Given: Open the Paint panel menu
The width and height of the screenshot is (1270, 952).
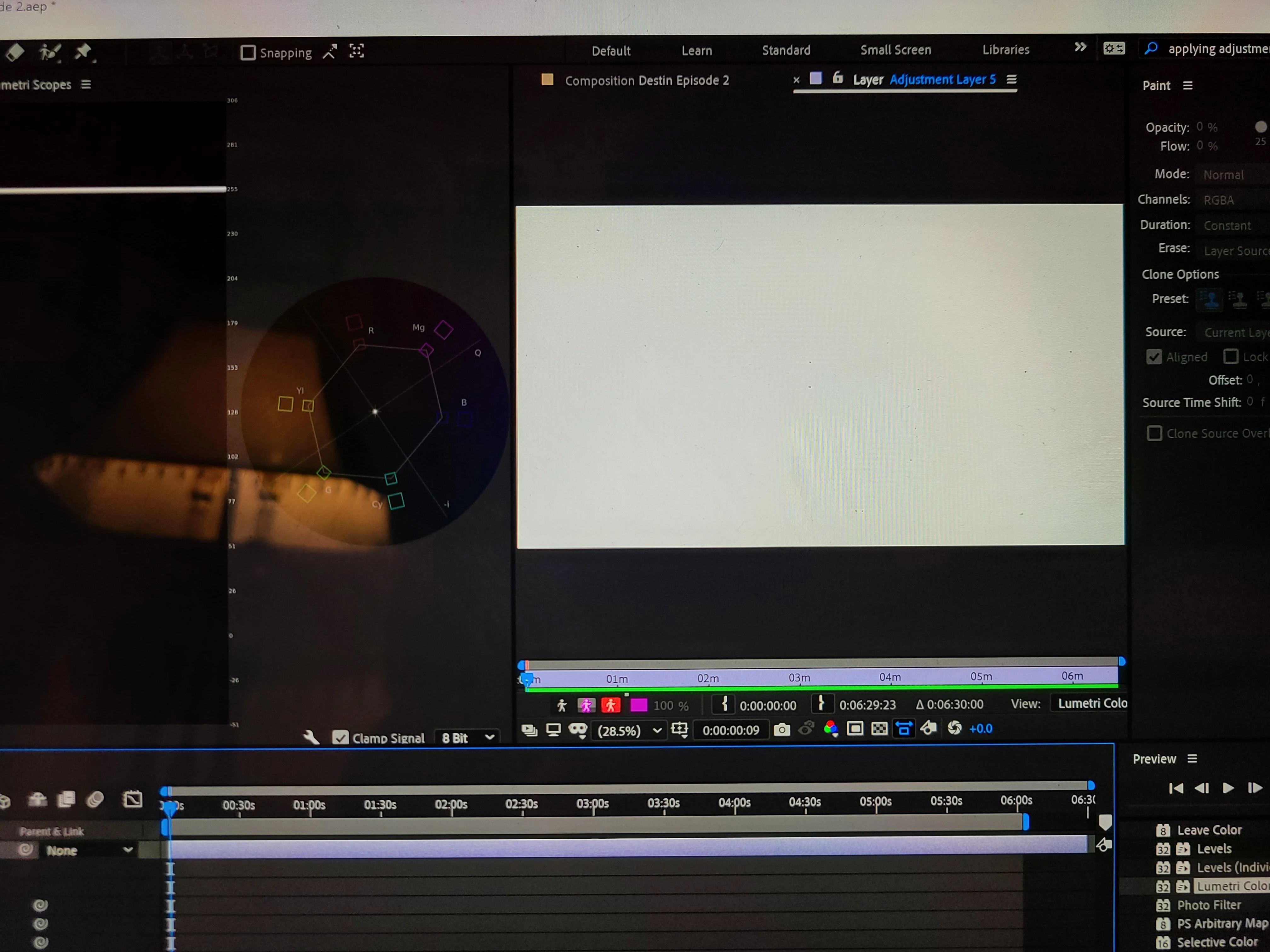Looking at the screenshot, I should pyautogui.click(x=1188, y=86).
